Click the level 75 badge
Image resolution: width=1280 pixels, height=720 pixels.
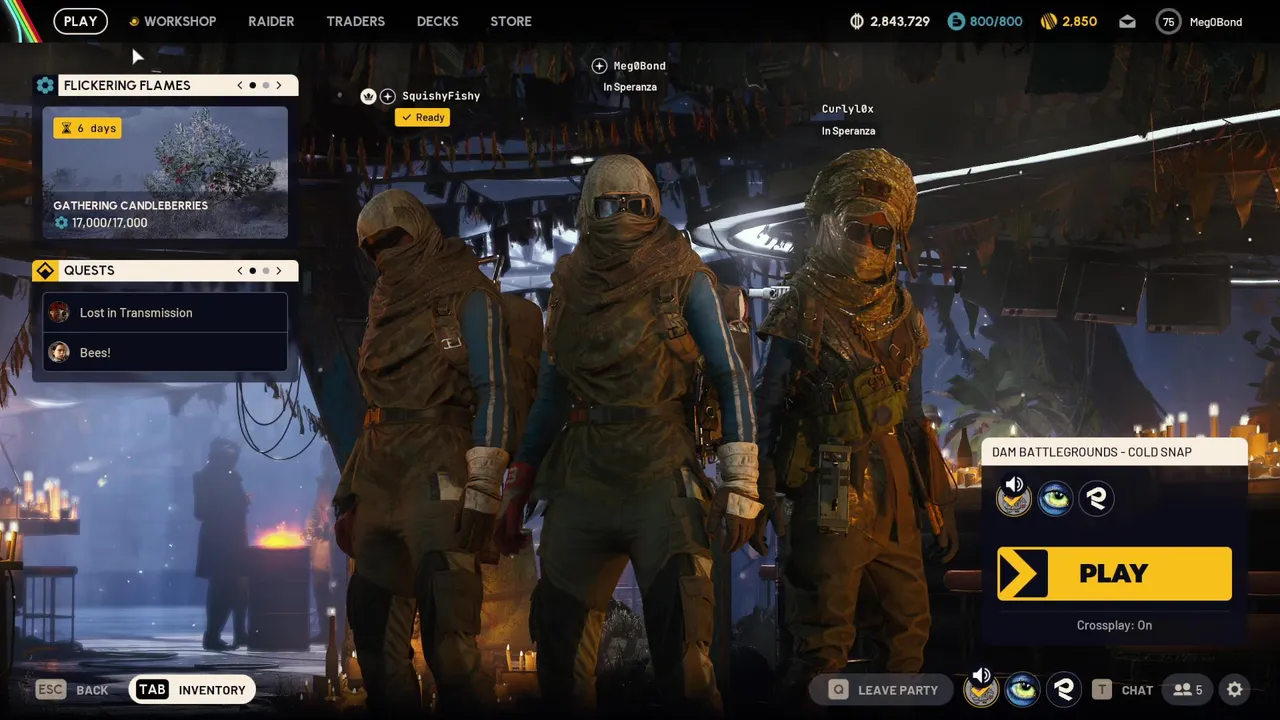pos(1168,21)
